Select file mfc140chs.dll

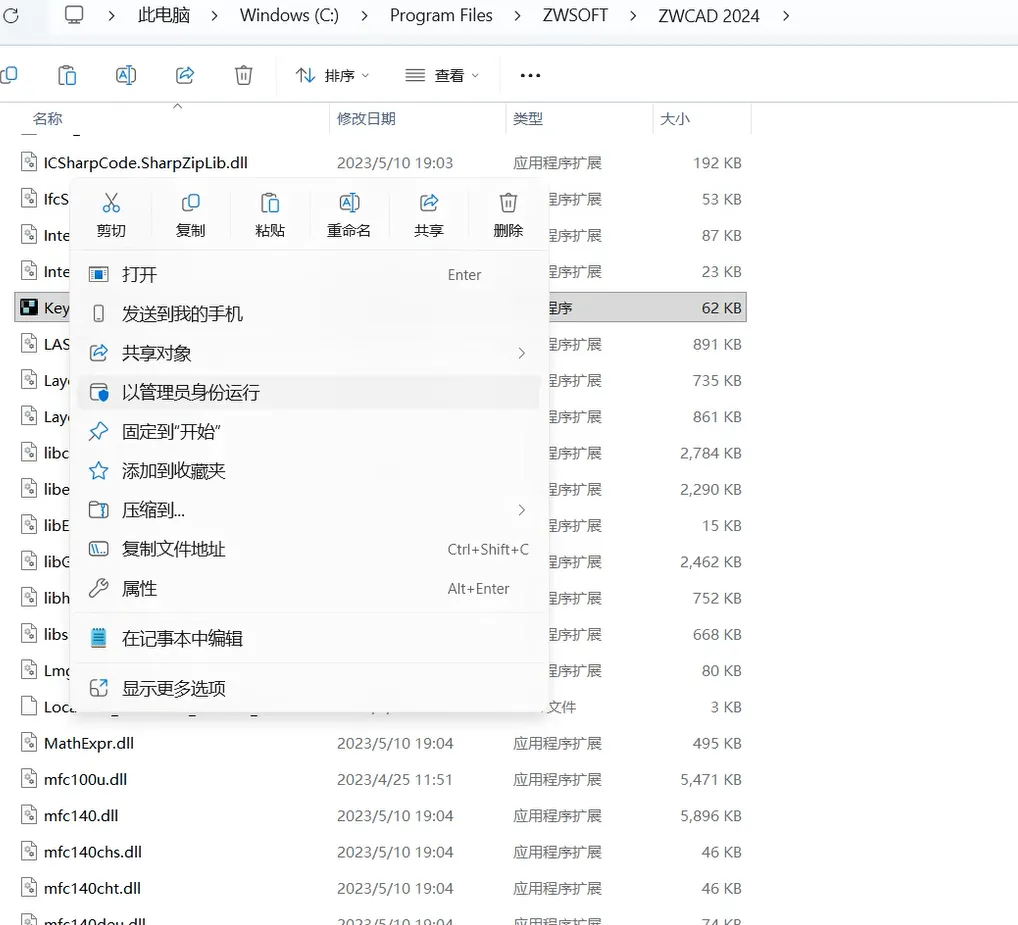pos(92,852)
